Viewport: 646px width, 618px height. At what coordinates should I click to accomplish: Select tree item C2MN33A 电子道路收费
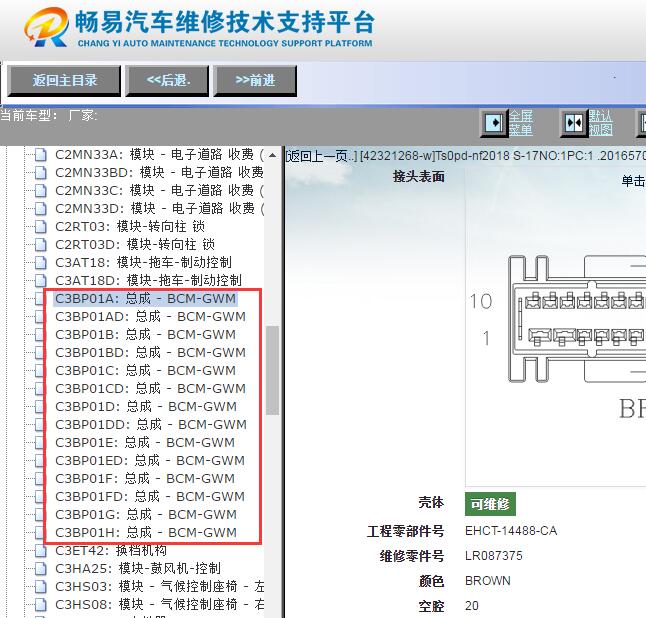point(159,154)
